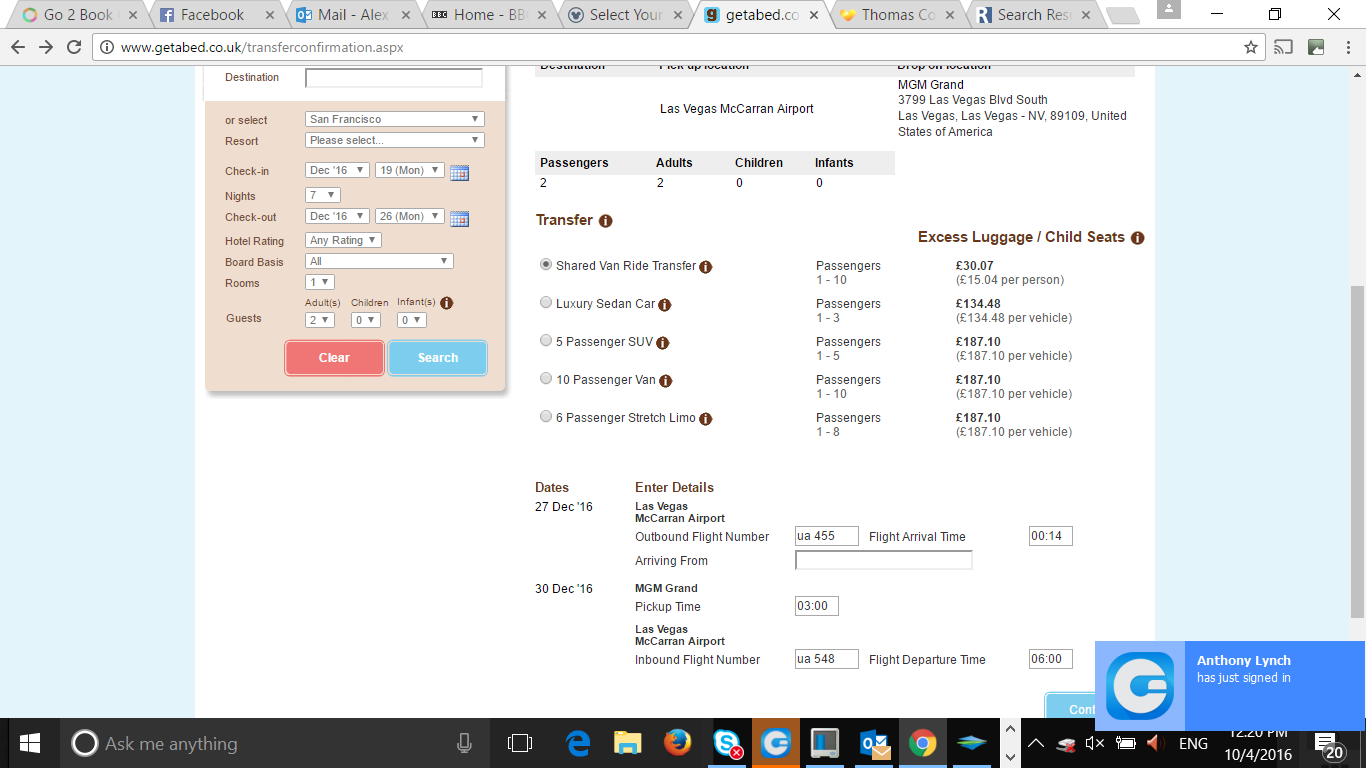View site information icon in address bar
1366x768 pixels.
point(107,47)
